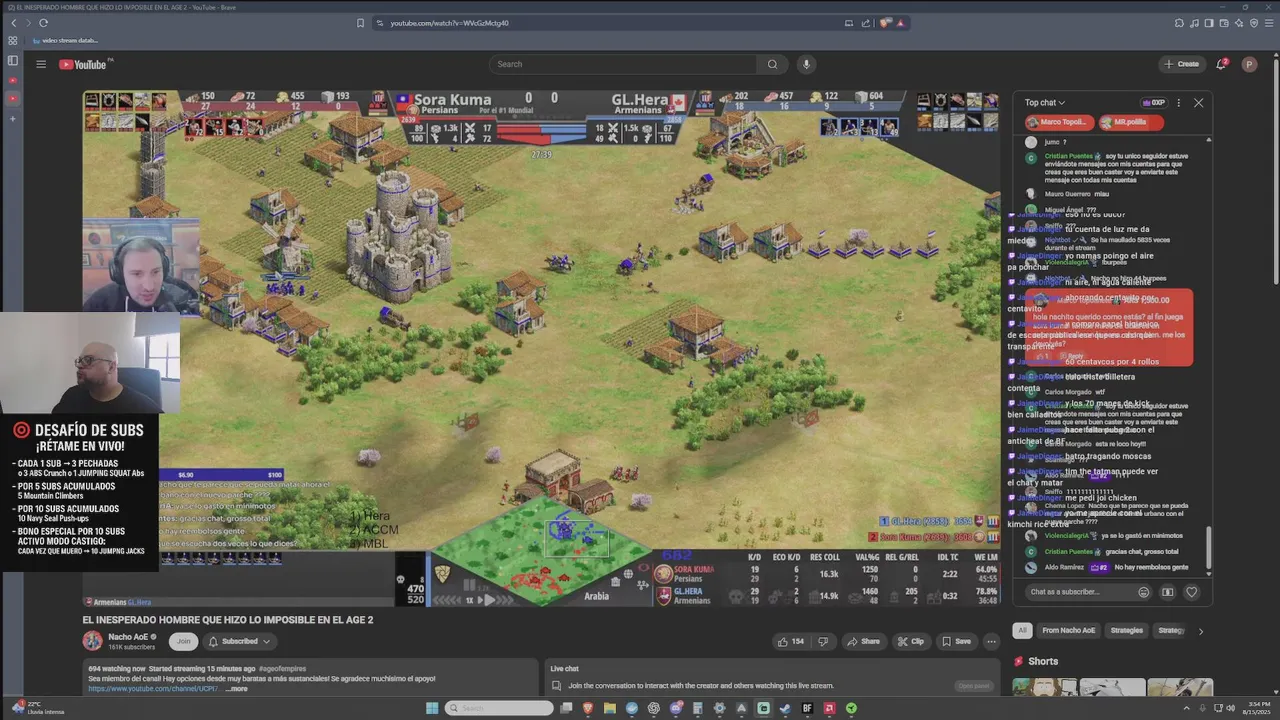The height and width of the screenshot is (720, 1280).
Task: Open the weather widget in taskbar
Action: pos(38,708)
